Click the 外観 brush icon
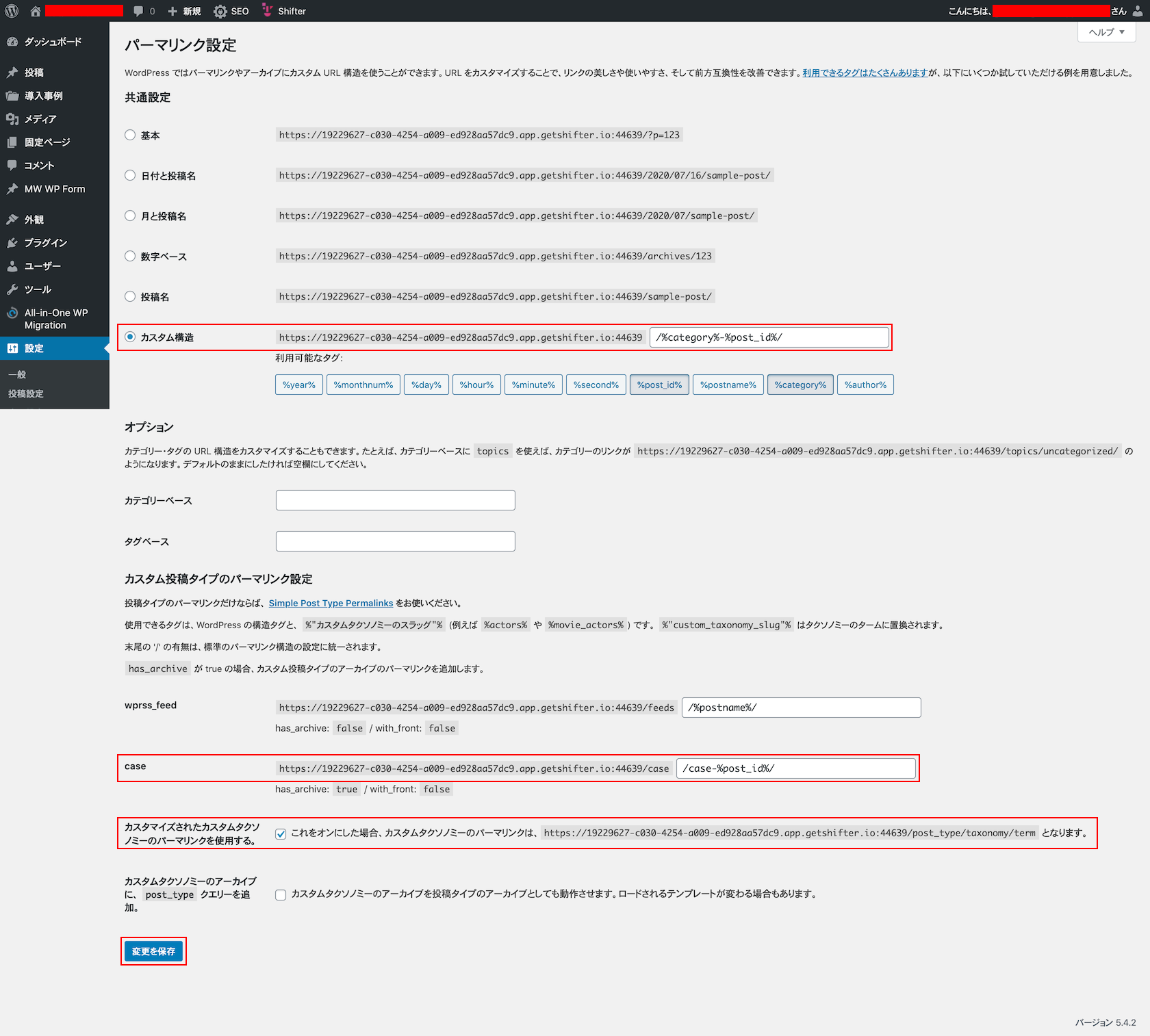This screenshot has height=1036, width=1150. 12,220
